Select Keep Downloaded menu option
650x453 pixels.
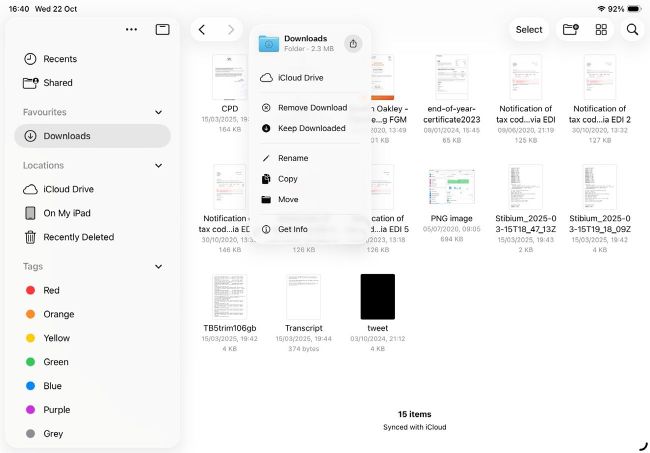coord(311,128)
